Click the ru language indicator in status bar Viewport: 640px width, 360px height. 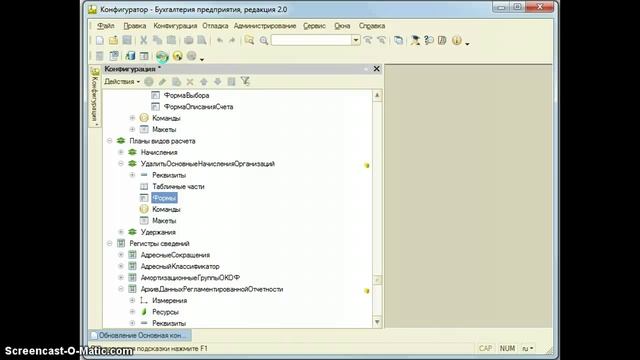coord(527,349)
